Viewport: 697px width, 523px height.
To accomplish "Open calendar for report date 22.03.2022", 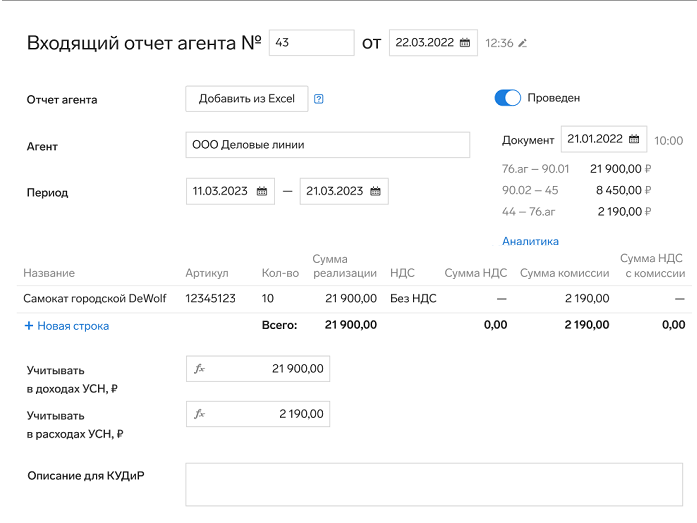I will [x=465, y=43].
